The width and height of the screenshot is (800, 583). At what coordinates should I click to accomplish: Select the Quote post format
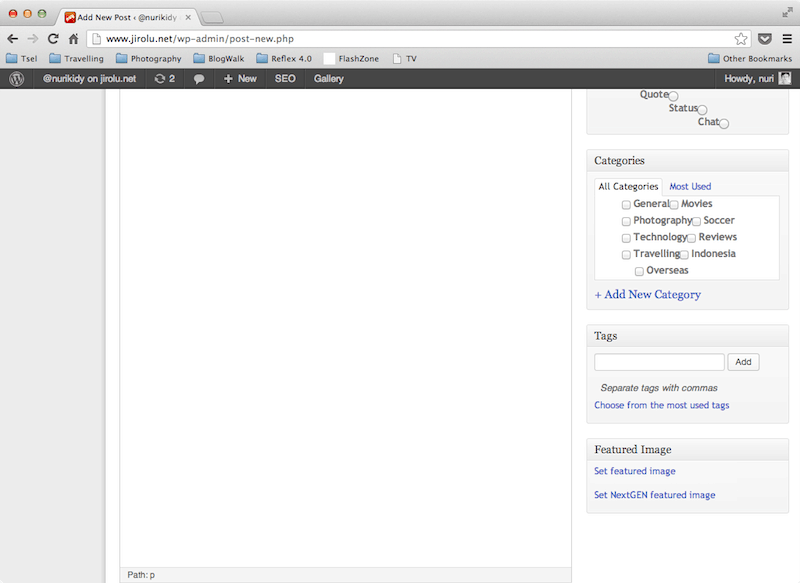673,96
